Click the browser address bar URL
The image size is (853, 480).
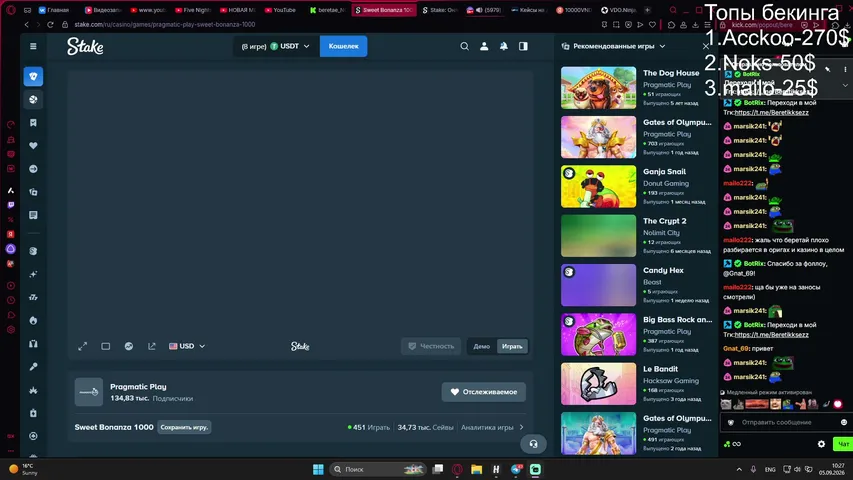(165, 24)
